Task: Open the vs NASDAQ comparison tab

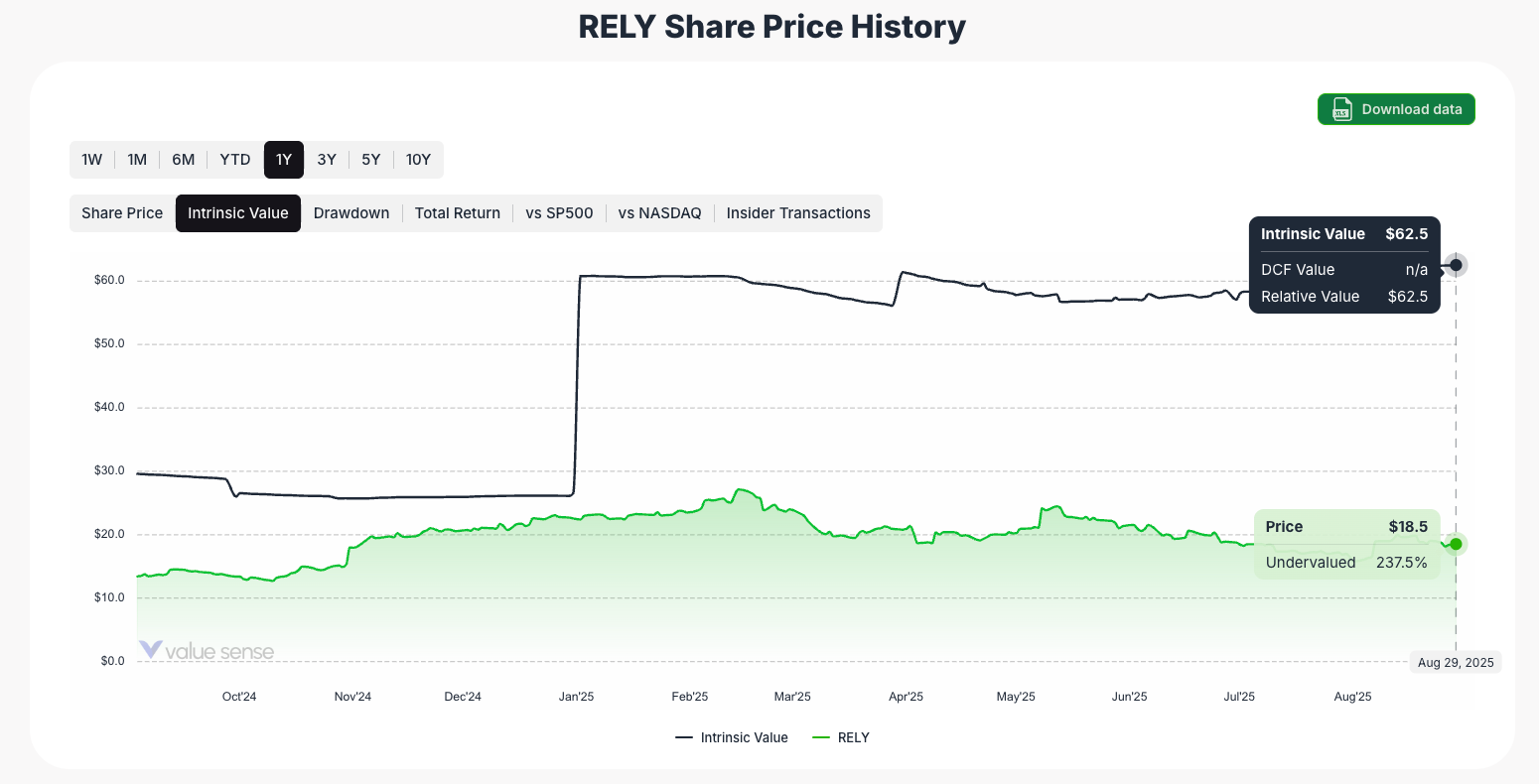Action: tap(659, 212)
